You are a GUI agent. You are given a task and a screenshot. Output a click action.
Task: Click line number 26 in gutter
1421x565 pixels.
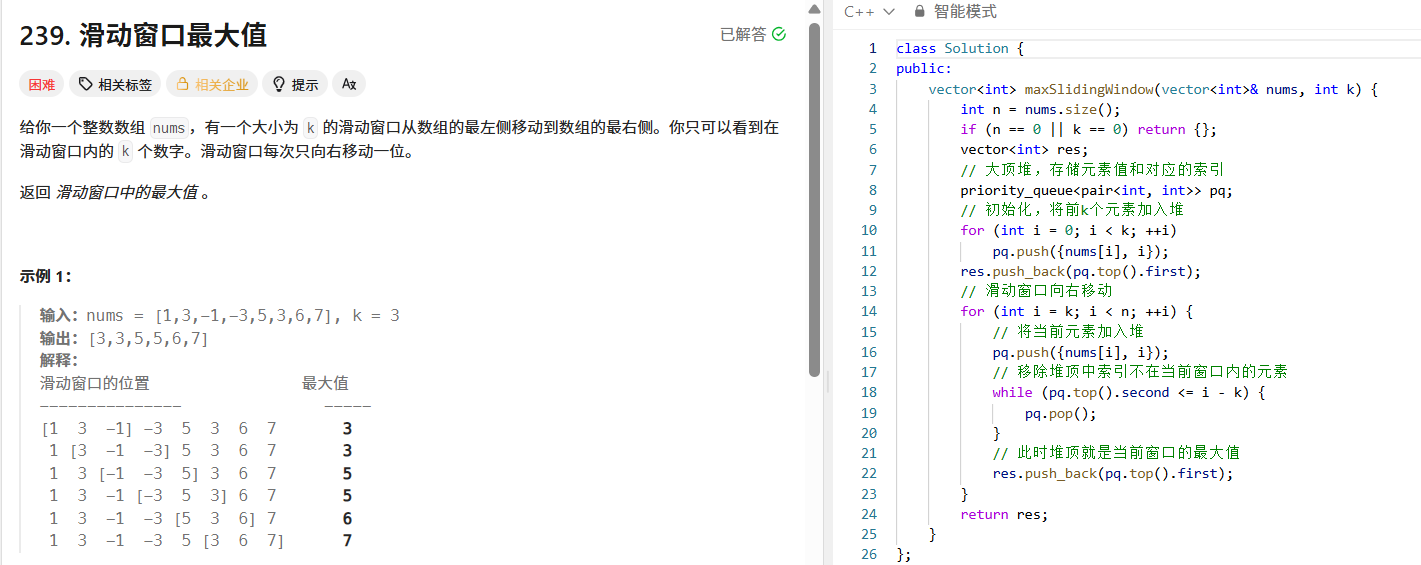[x=868, y=554]
